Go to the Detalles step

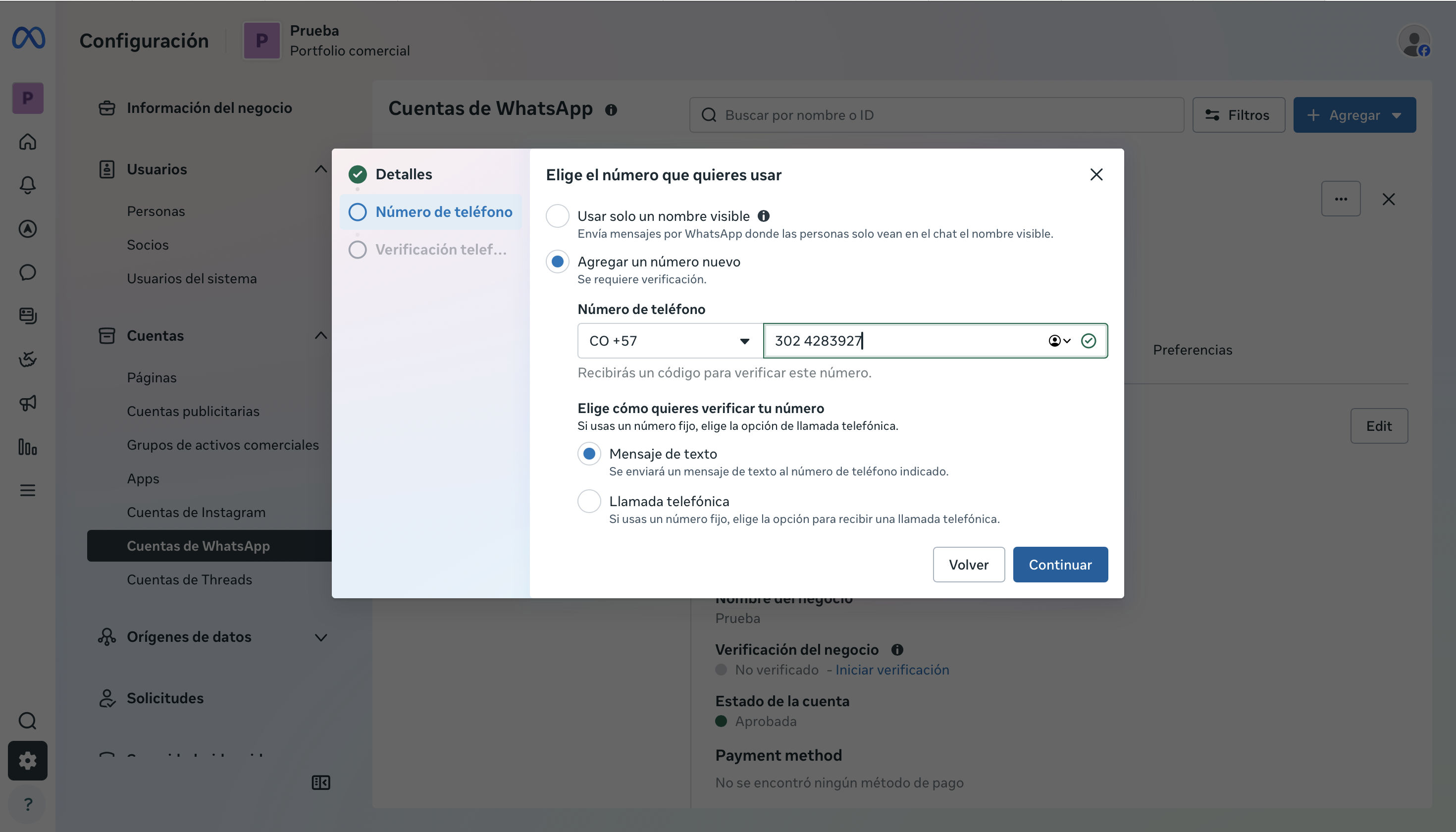click(404, 174)
